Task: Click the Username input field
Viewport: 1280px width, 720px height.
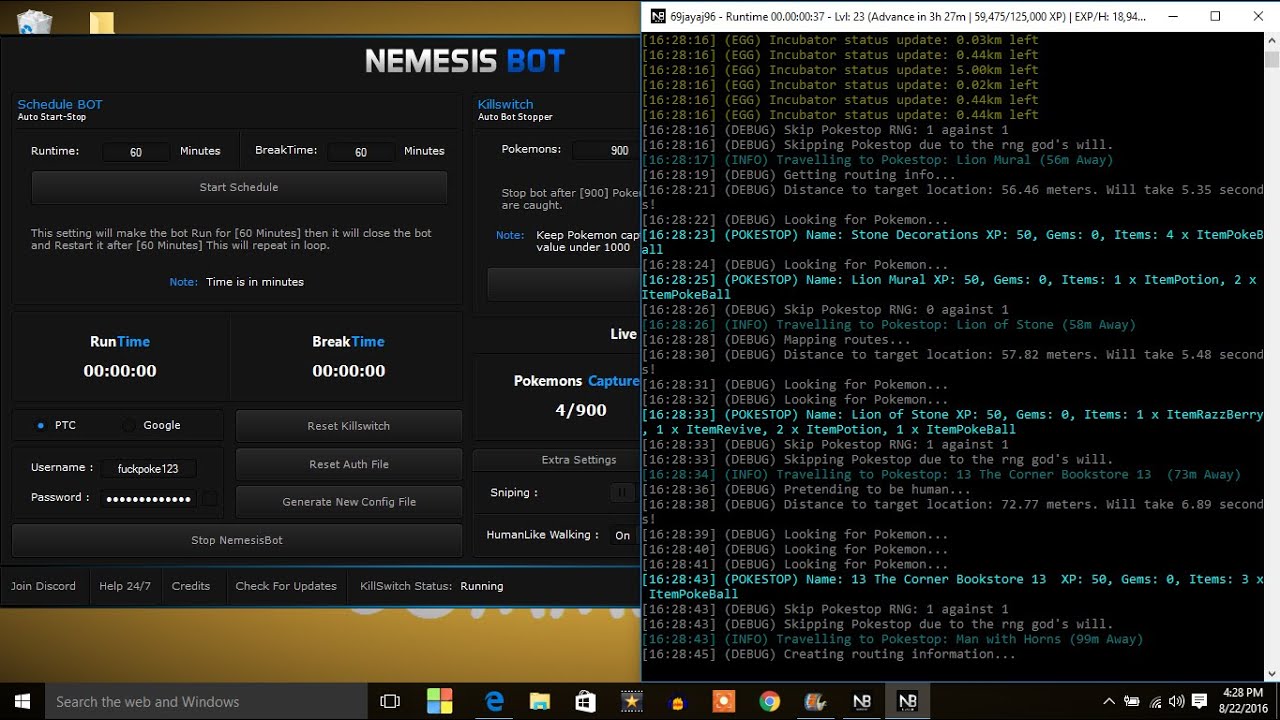Action: 148,469
